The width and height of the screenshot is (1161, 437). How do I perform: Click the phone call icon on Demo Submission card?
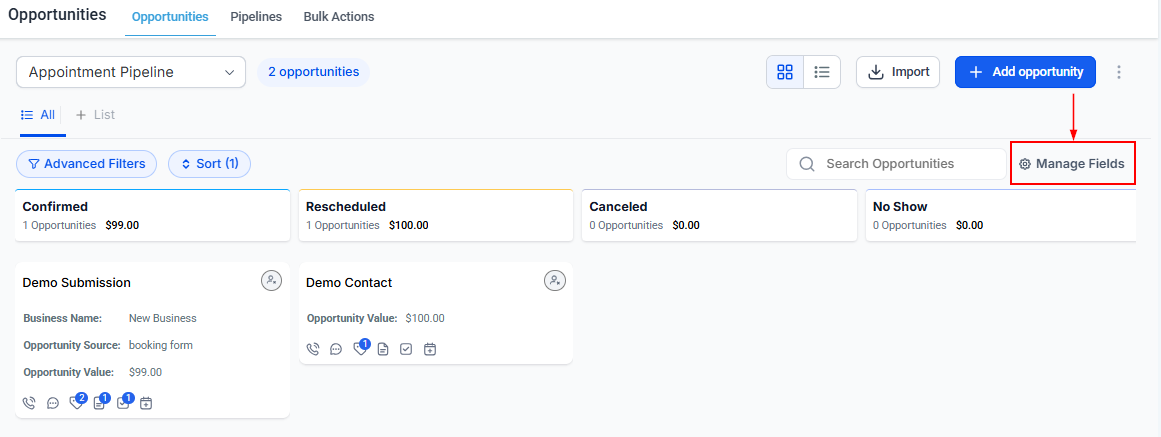pos(29,403)
